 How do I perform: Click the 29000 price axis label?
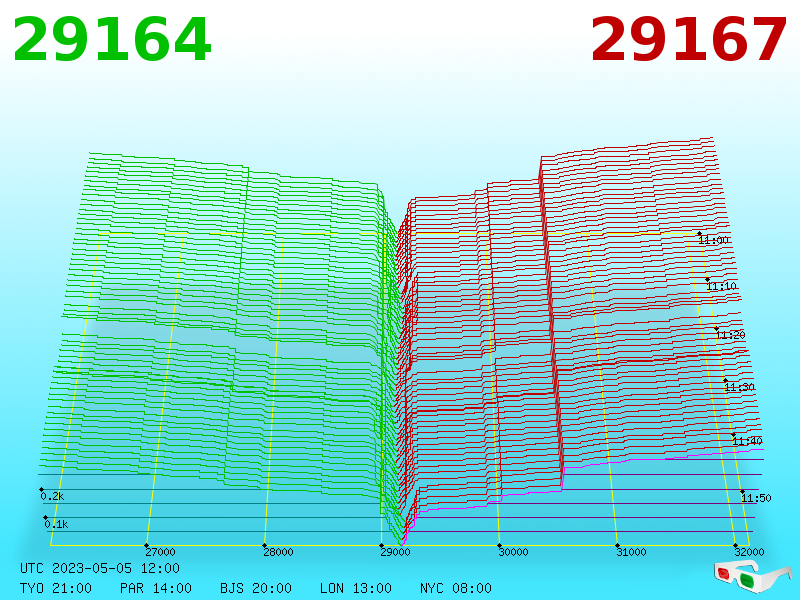point(395,552)
